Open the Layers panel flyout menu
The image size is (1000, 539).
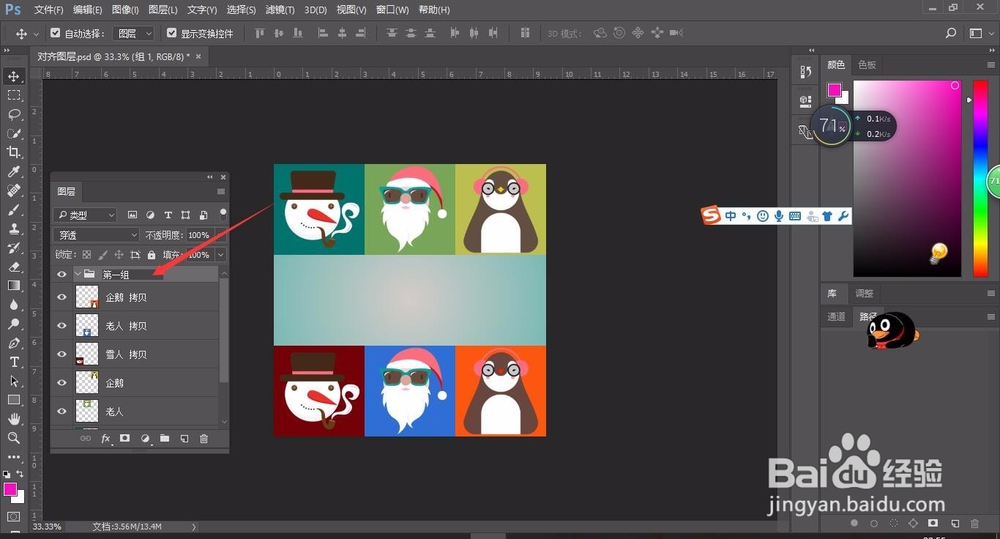[221, 191]
